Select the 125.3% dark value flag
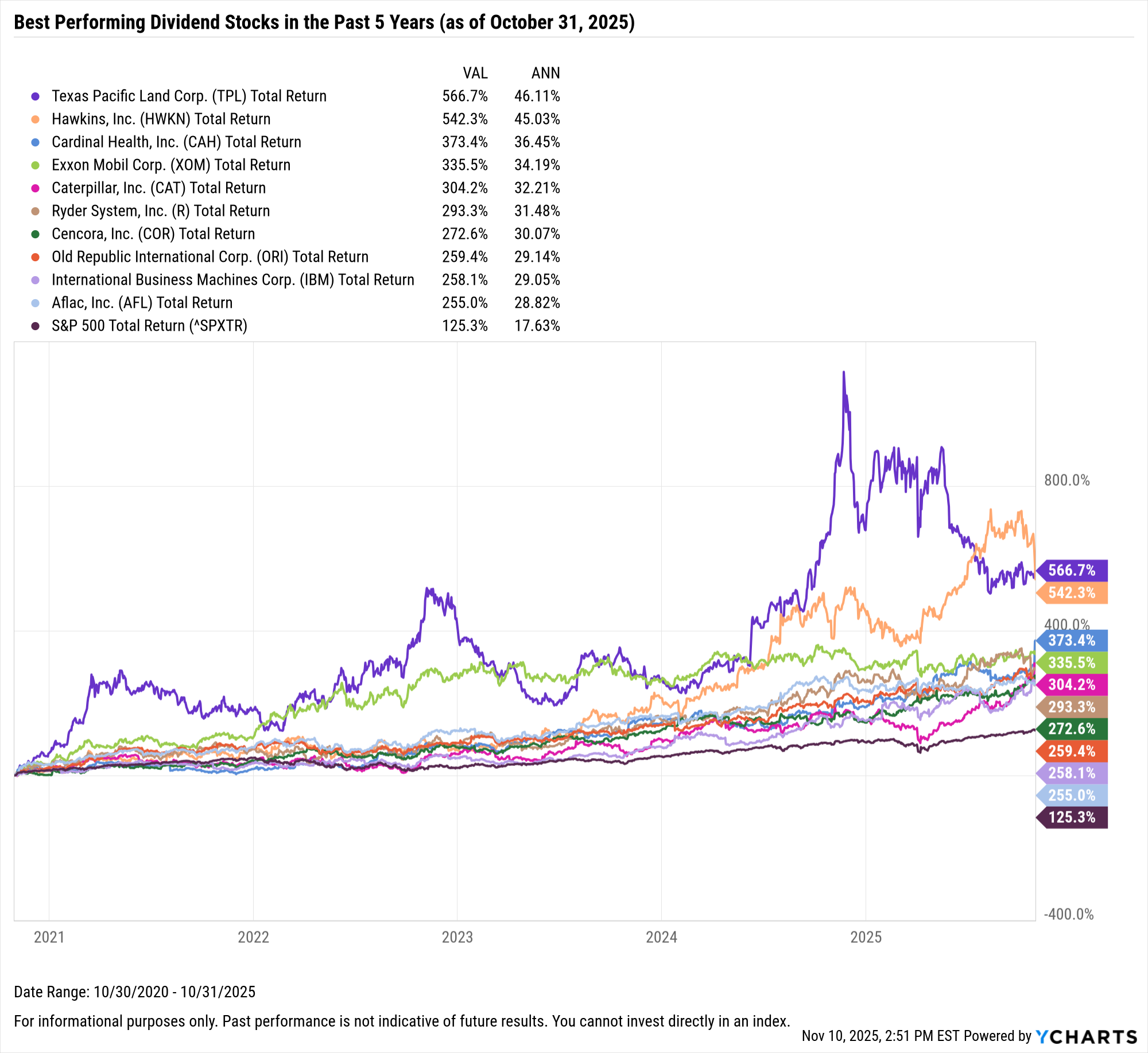Image resolution: width=1148 pixels, height=1053 pixels. 1072,817
